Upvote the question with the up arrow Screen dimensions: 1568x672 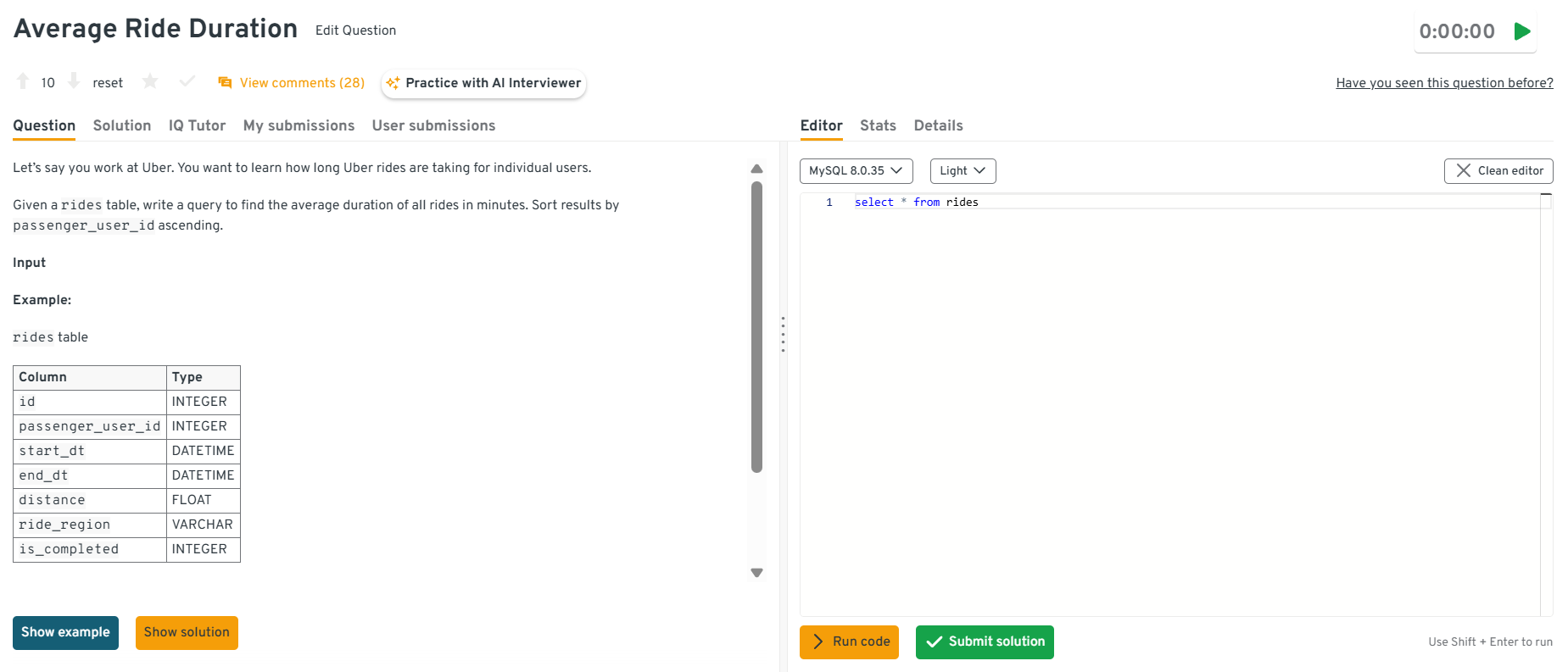[x=23, y=81]
